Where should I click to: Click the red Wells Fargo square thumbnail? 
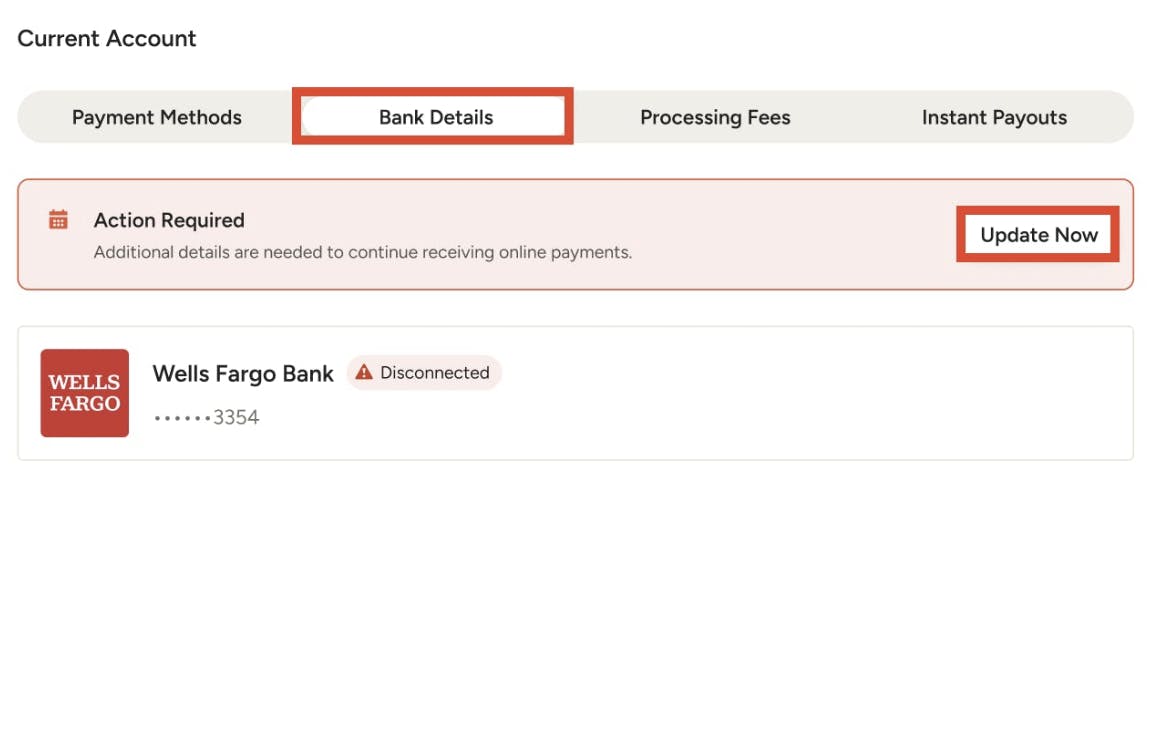84,392
